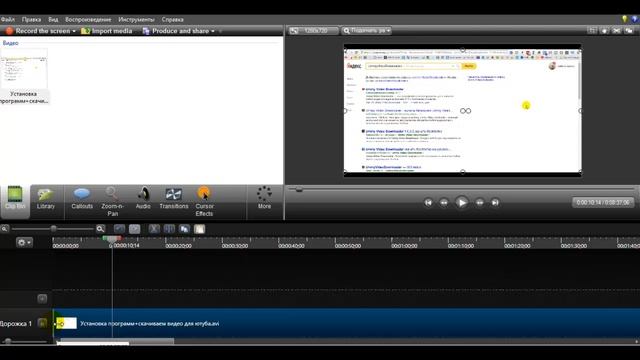The height and width of the screenshot is (360, 640).
Task: Open the Воспроизведение menu
Action: click(88, 19)
